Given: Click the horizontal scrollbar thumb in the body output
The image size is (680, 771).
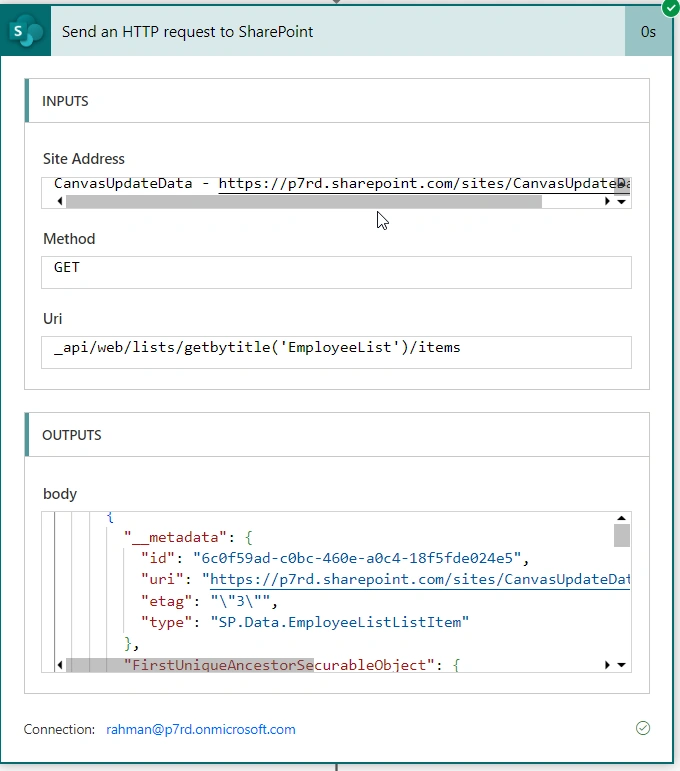Looking at the screenshot, I should point(190,665).
